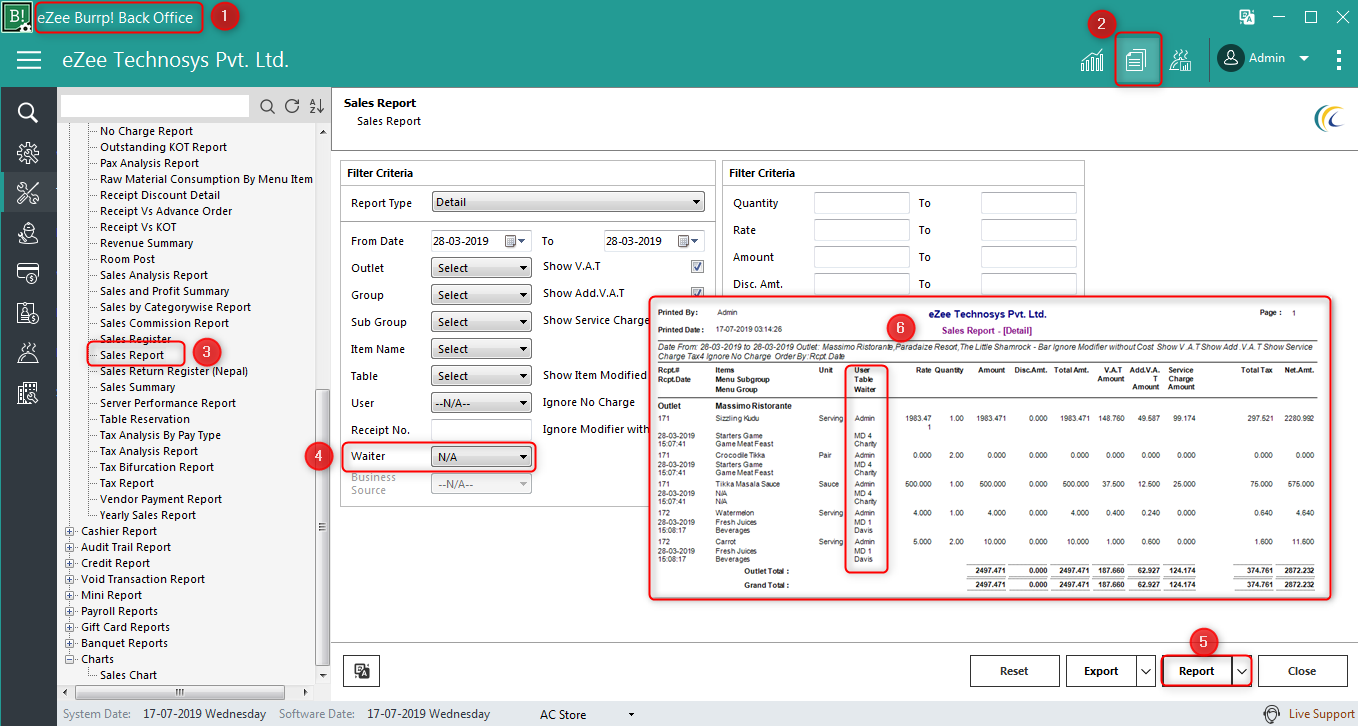This screenshot has height=726, width=1358.
Task: Expand the Payroll Reports tree node
Action: pos(70,611)
